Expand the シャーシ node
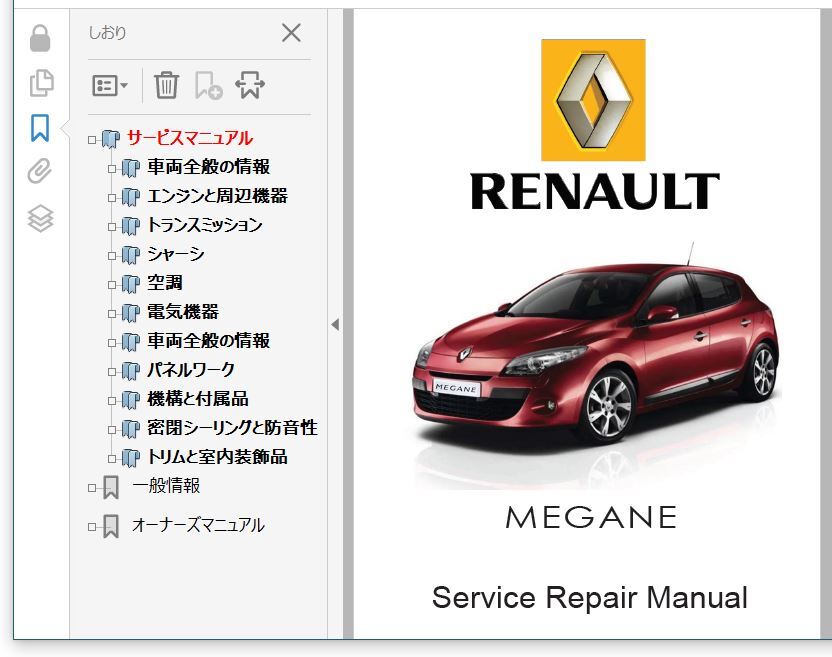This screenshot has height=657, width=832. [x=111, y=256]
